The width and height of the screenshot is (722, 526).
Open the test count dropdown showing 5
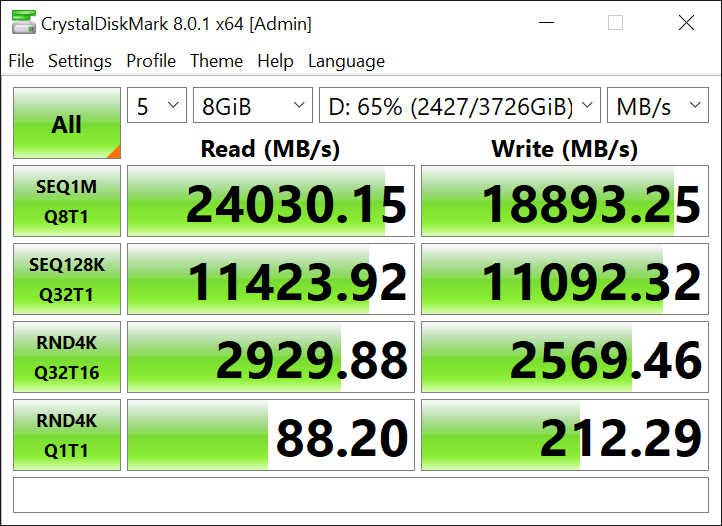coord(157,107)
